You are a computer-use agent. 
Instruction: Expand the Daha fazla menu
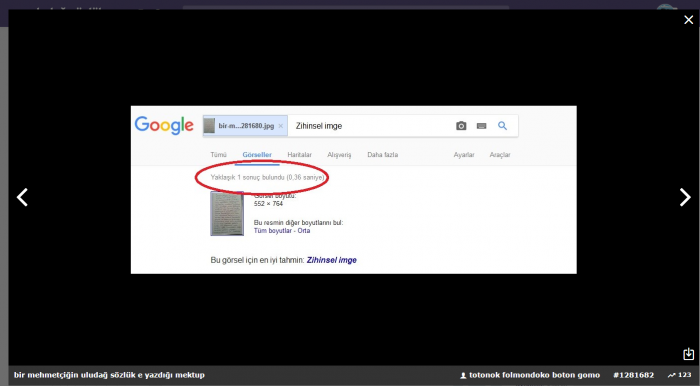[x=383, y=155]
